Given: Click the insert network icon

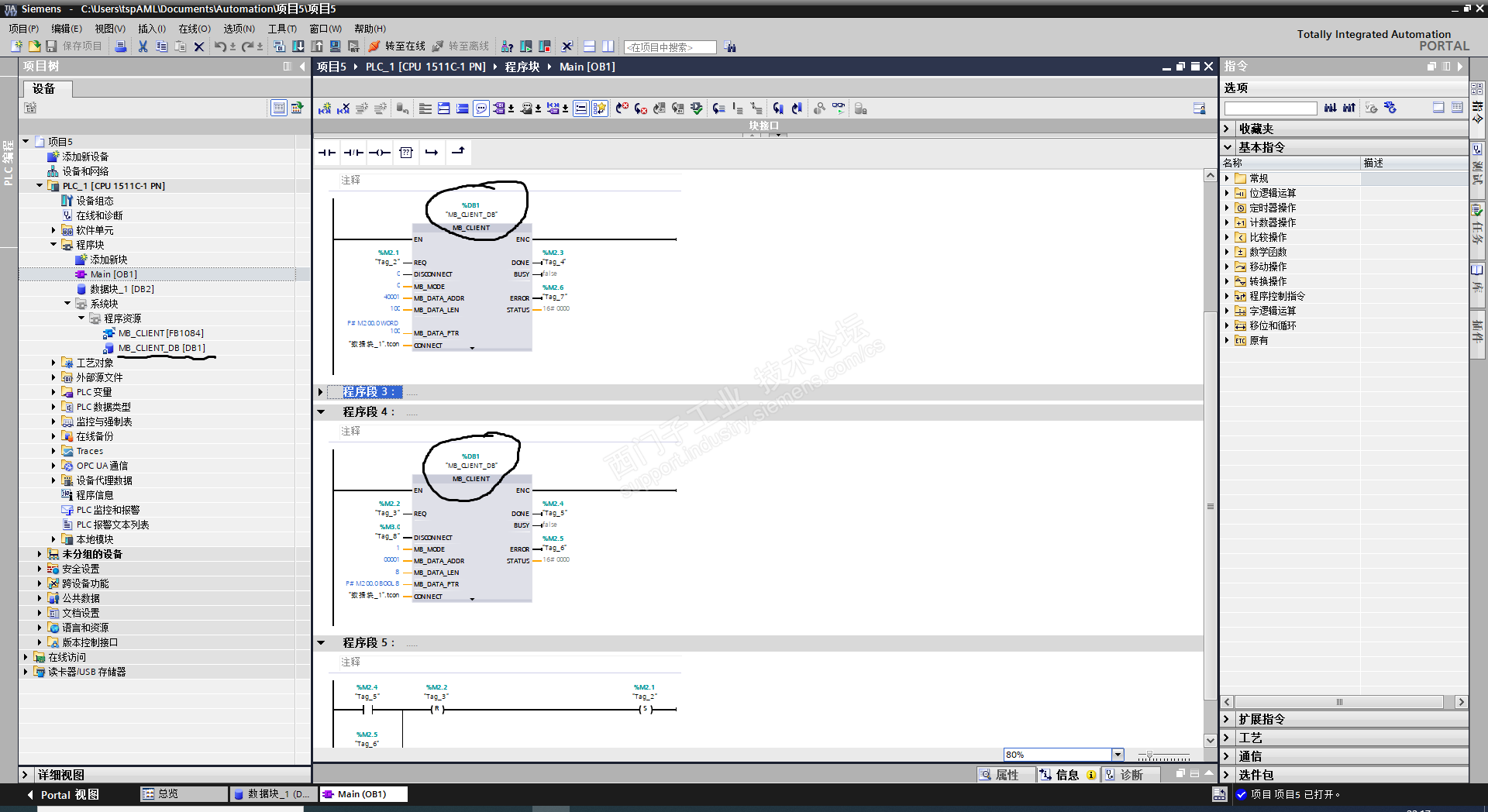Looking at the screenshot, I should tap(325, 108).
